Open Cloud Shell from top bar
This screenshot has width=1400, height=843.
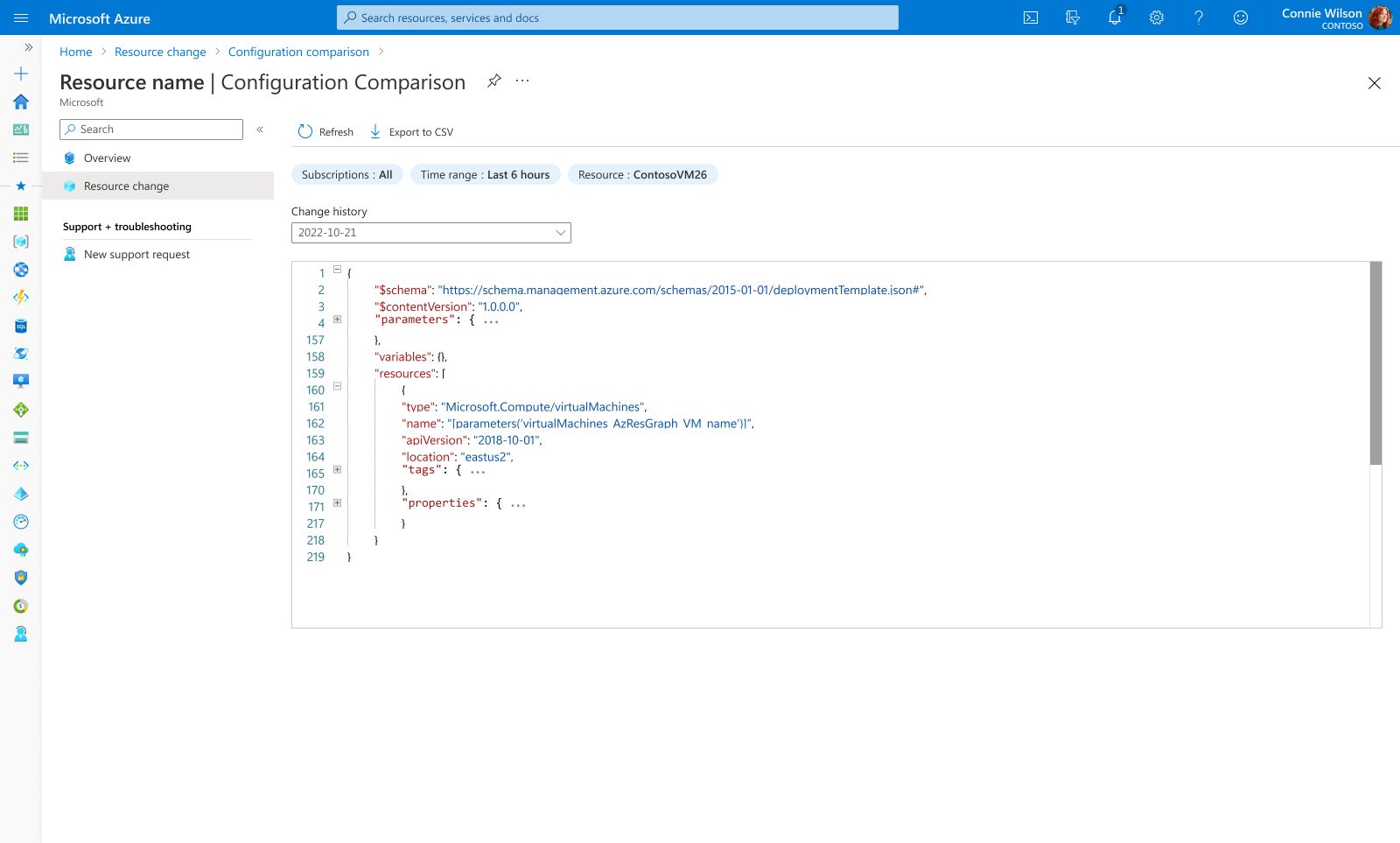pos(1031,18)
